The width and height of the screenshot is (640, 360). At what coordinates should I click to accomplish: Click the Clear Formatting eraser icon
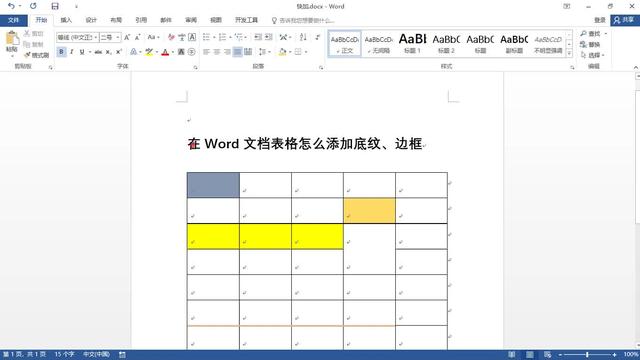[171, 37]
